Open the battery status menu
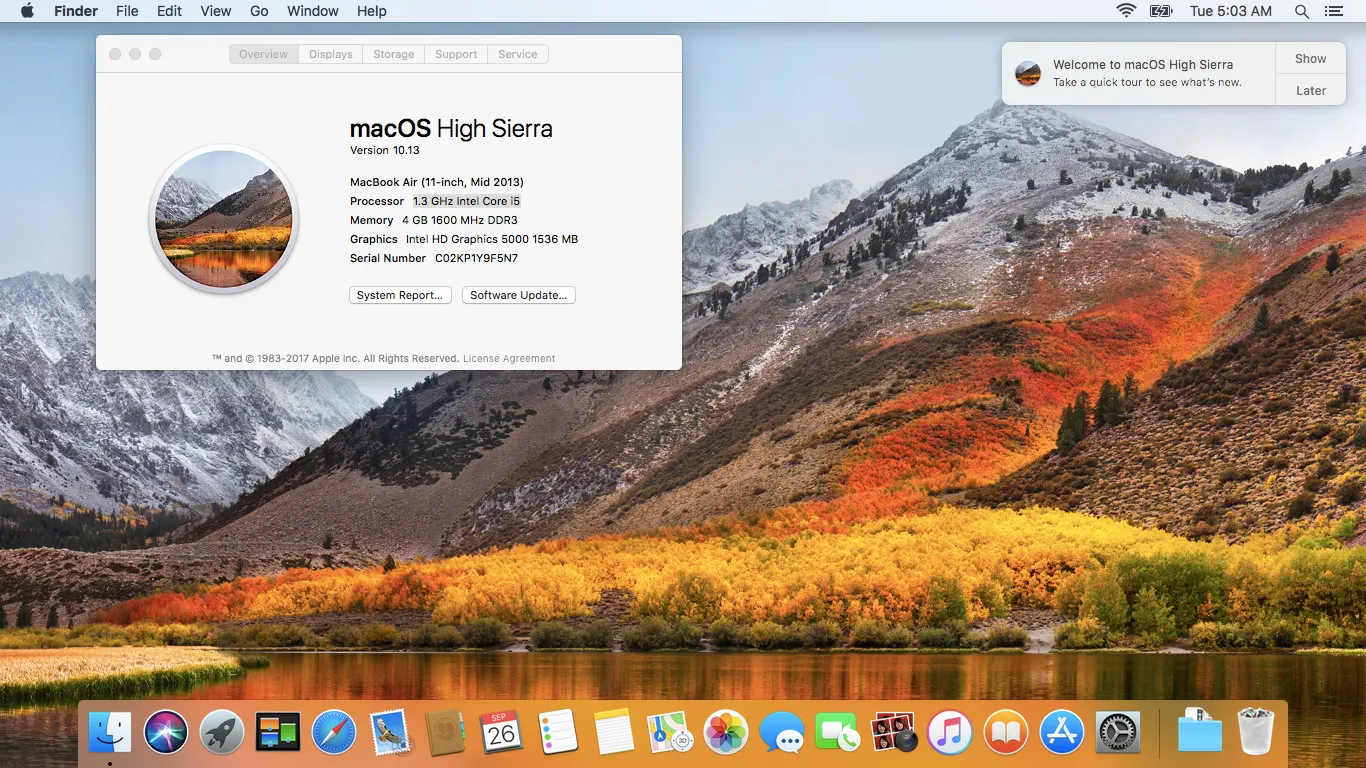 [1160, 11]
